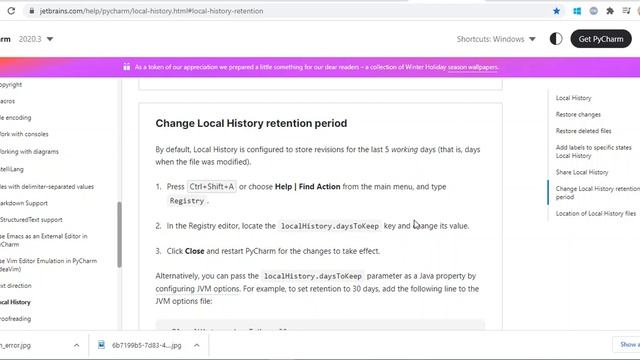Open the PyCharm version 2020.3 dropdown
This screenshot has width=640, height=360.
pos(36,39)
